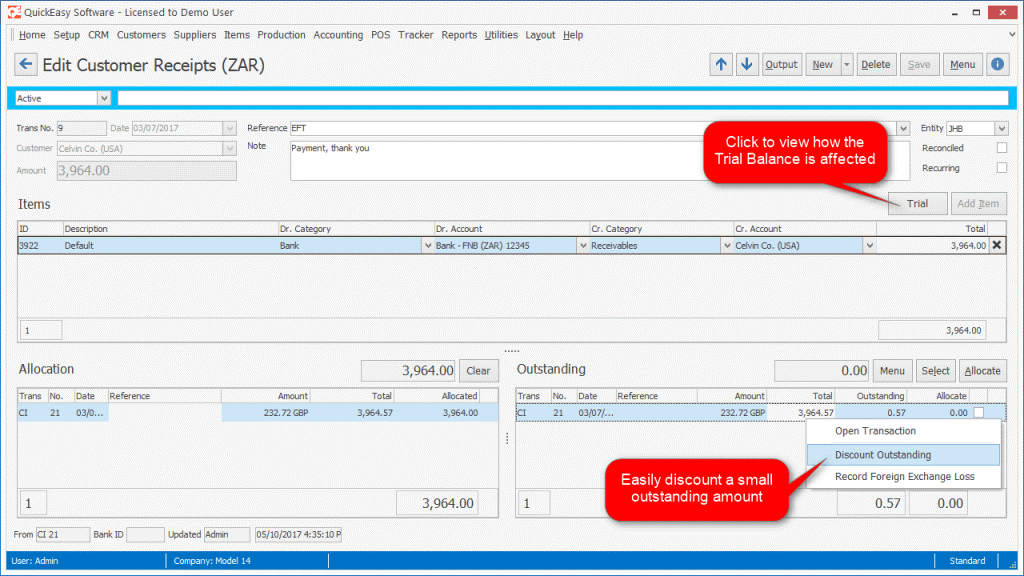Open the Items menu
The width and height of the screenshot is (1024, 576).
(x=236, y=35)
